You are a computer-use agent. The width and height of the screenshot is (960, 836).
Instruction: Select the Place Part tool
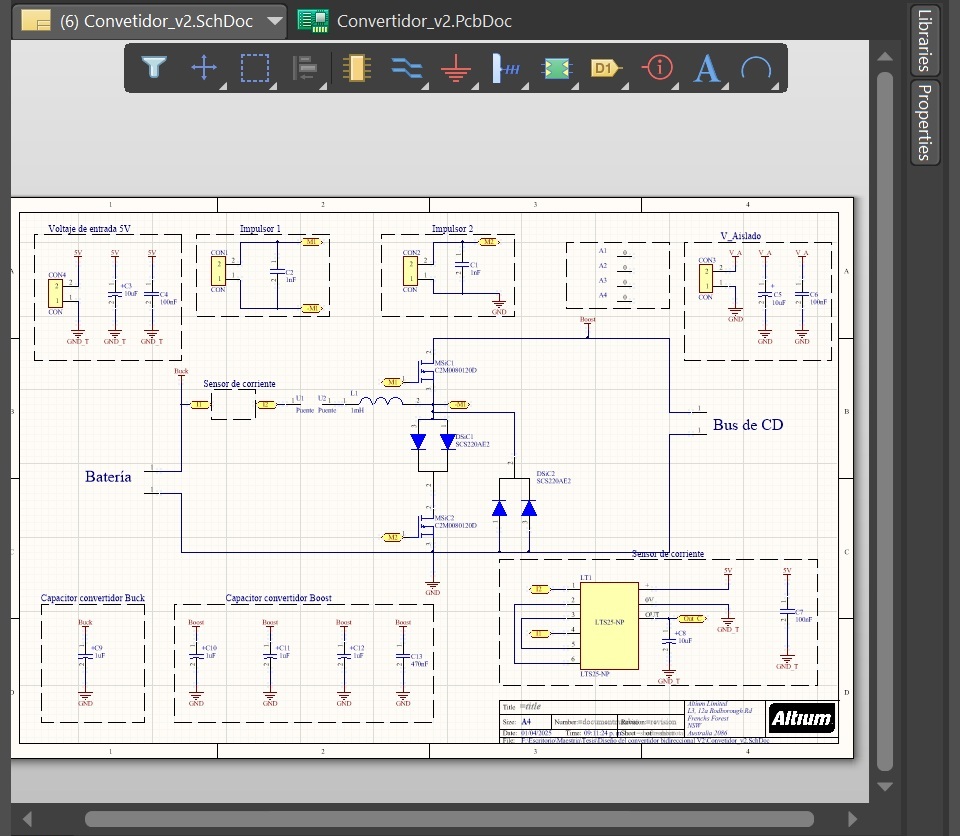[355, 68]
